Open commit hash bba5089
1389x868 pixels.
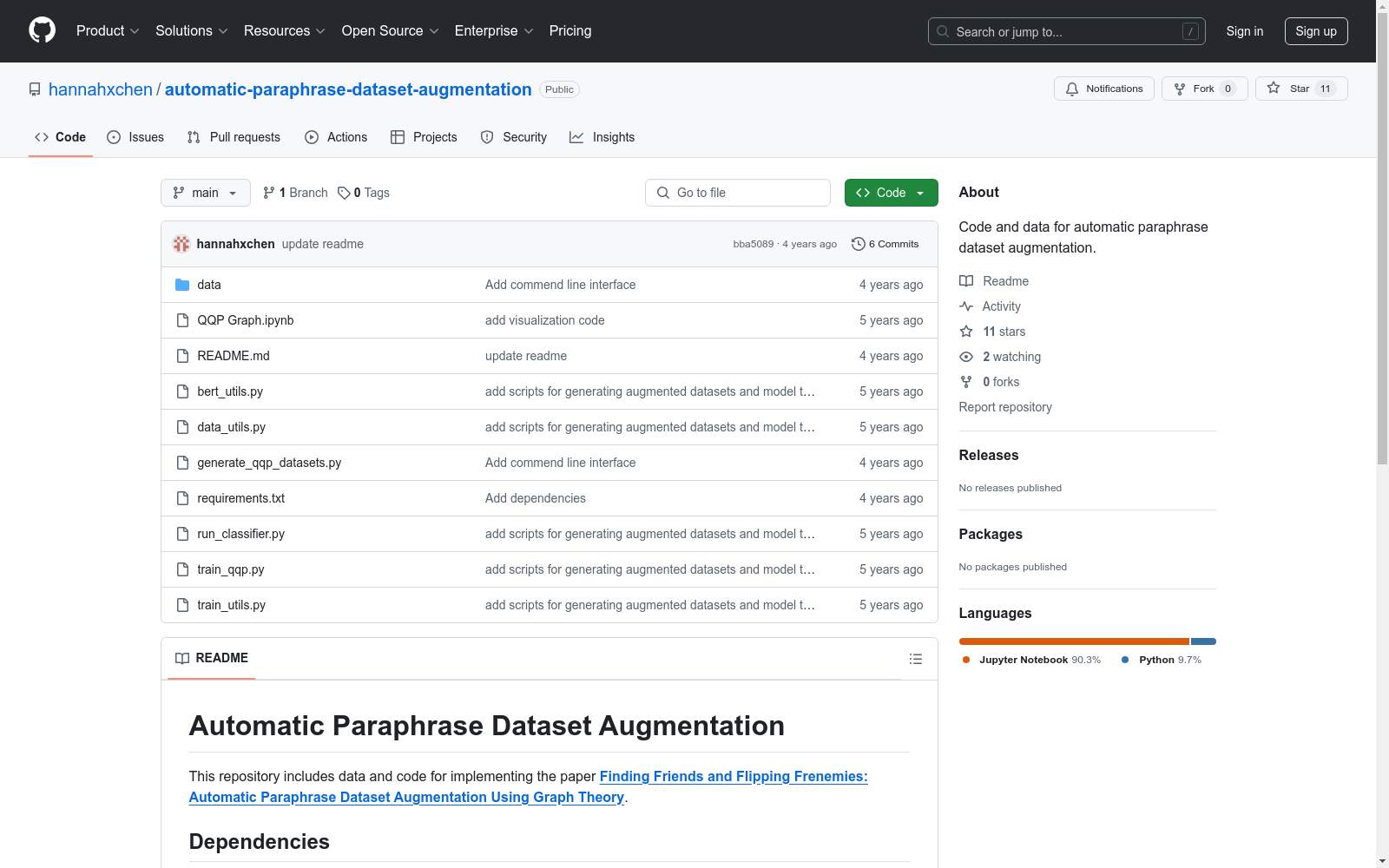[x=754, y=244]
